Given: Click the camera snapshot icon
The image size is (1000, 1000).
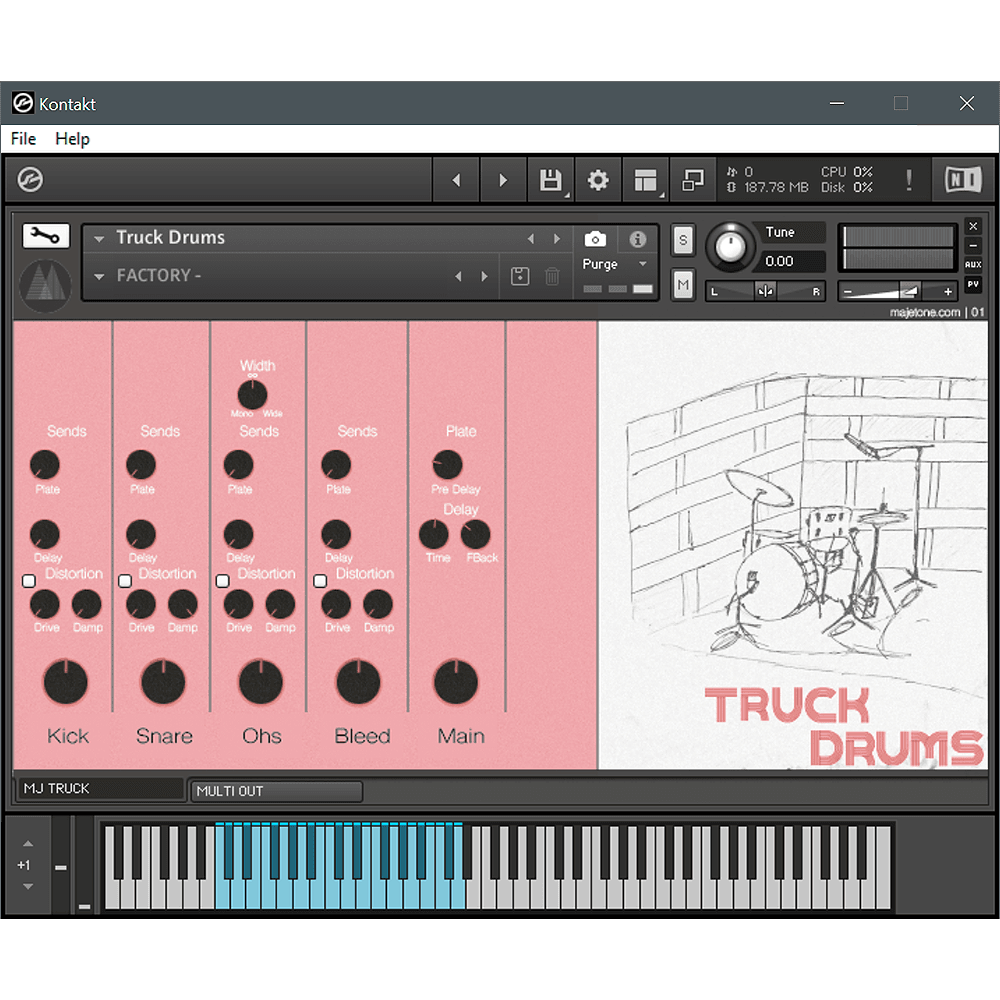Looking at the screenshot, I should click(x=595, y=239).
